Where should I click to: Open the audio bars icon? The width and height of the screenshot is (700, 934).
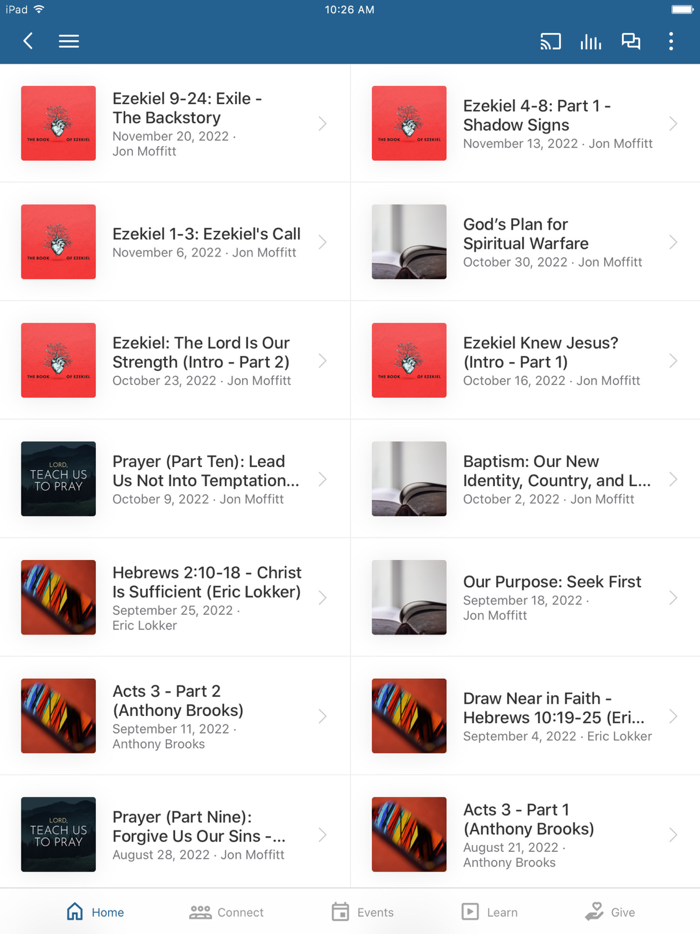pos(590,41)
